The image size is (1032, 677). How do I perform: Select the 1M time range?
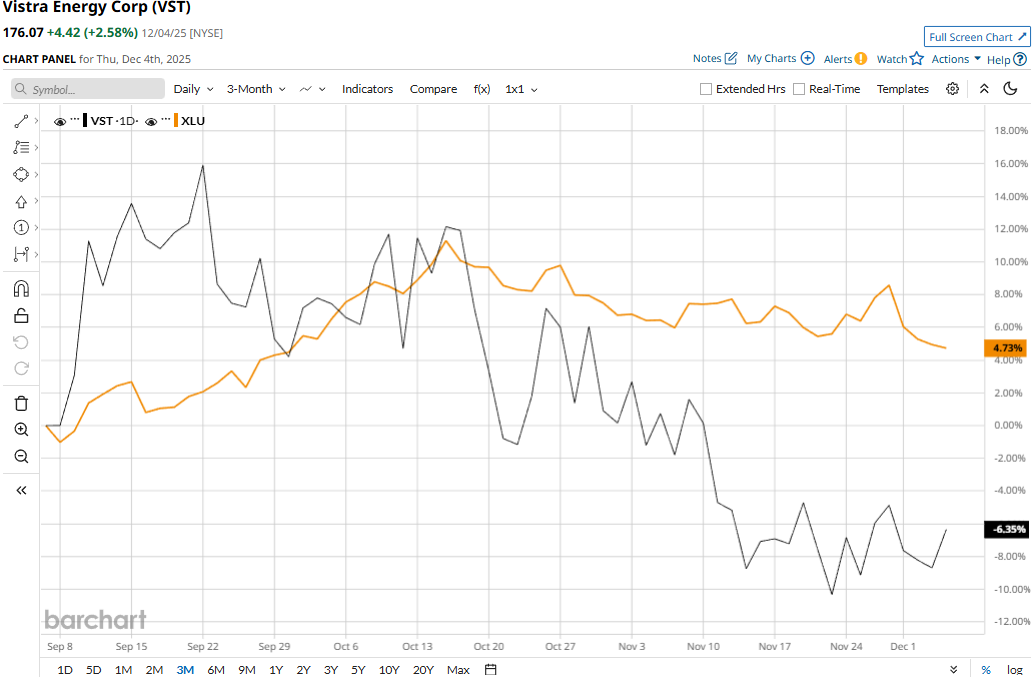[123, 670]
